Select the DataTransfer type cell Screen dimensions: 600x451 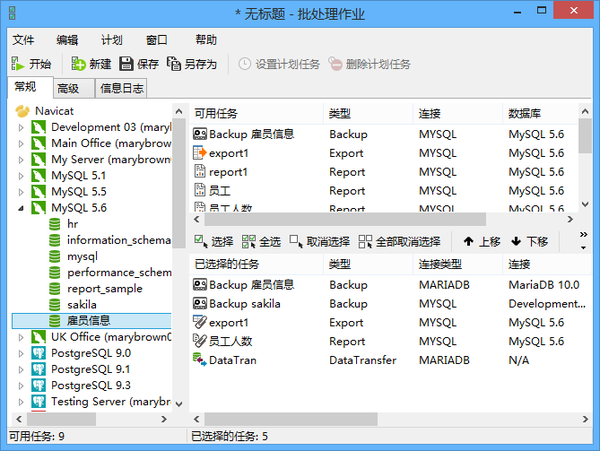[x=363, y=360]
